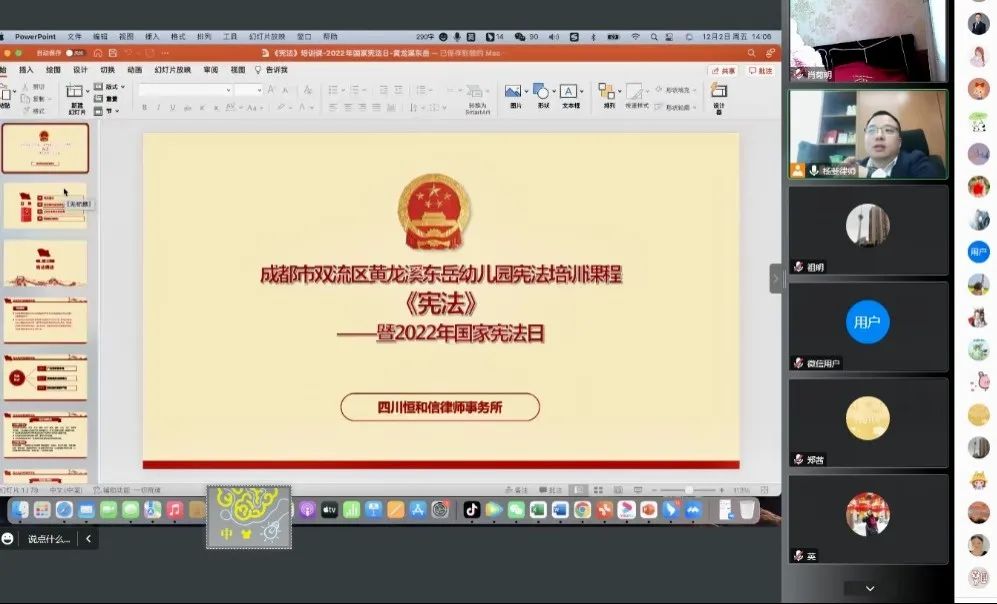This screenshot has height=604, width=997.
Task: Unmute the bottom-right Zoom participant's microphone
Action: coord(797,557)
